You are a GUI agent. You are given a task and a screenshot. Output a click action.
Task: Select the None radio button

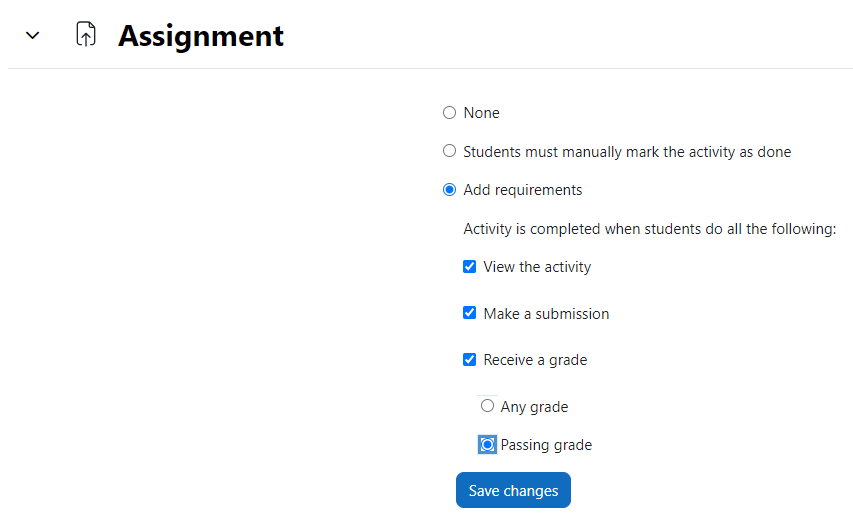point(449,113)
